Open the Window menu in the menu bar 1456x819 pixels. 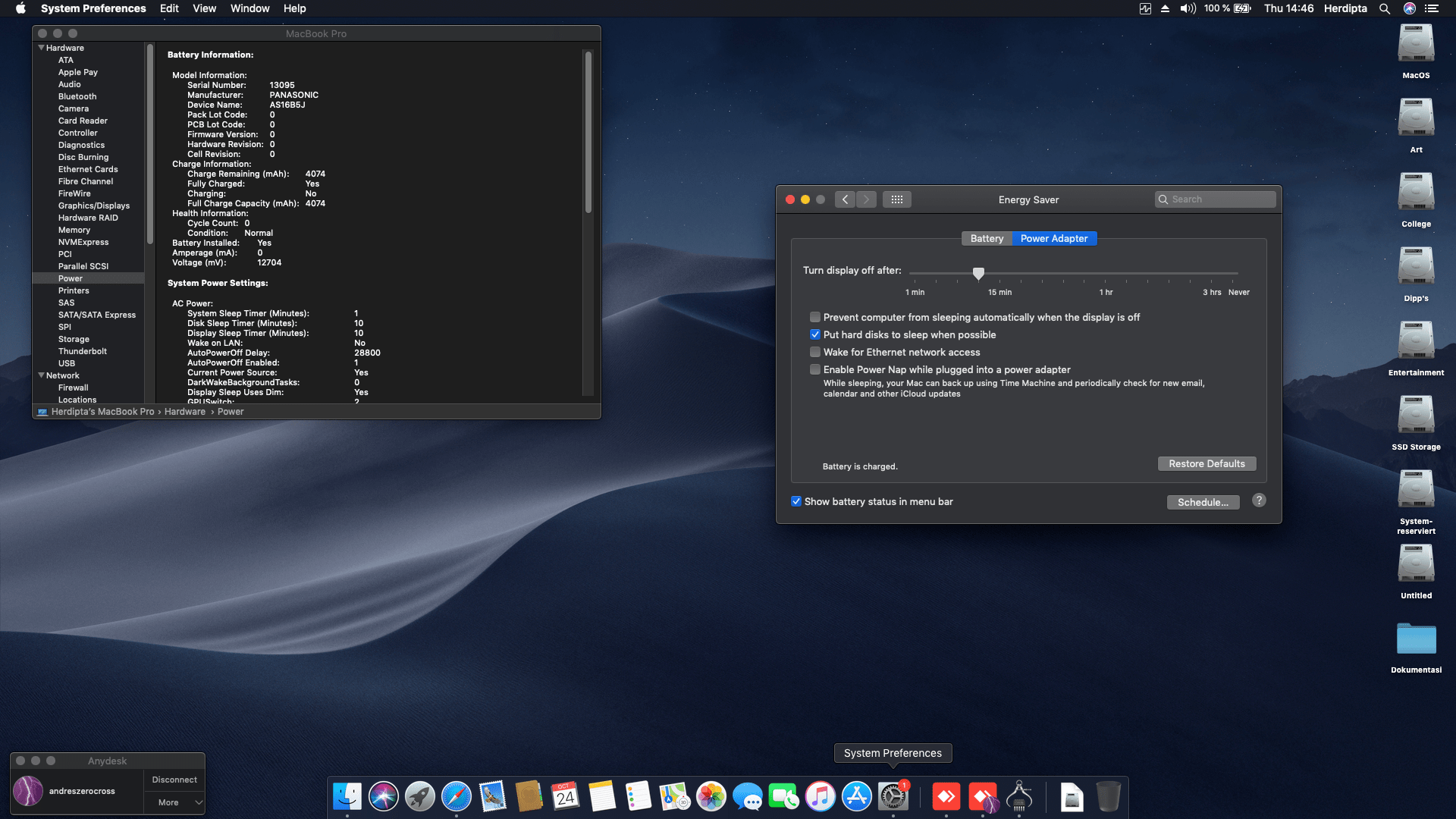tap(249, 8)
